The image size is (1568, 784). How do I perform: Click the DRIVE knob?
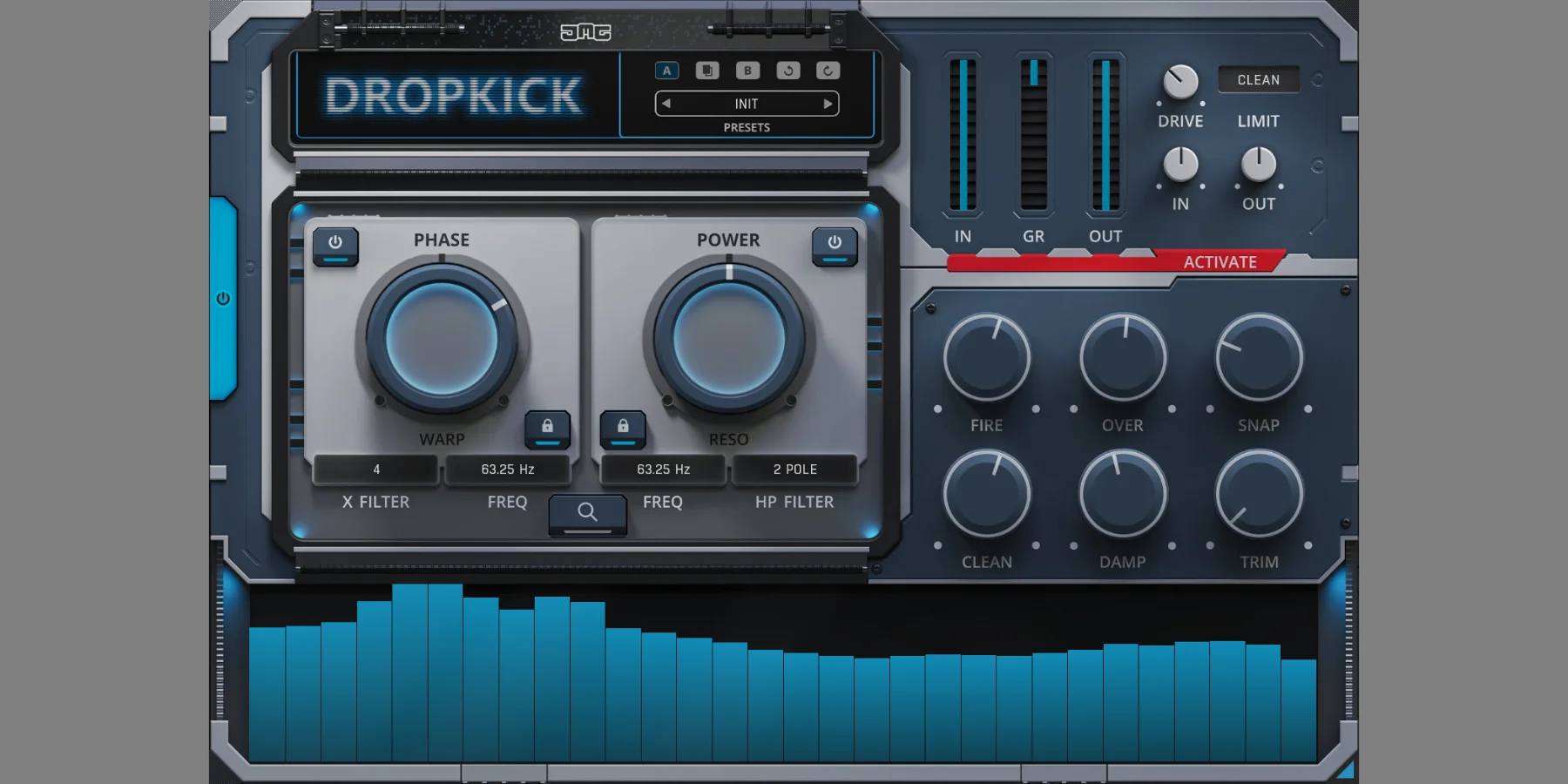coord(1180,83)
